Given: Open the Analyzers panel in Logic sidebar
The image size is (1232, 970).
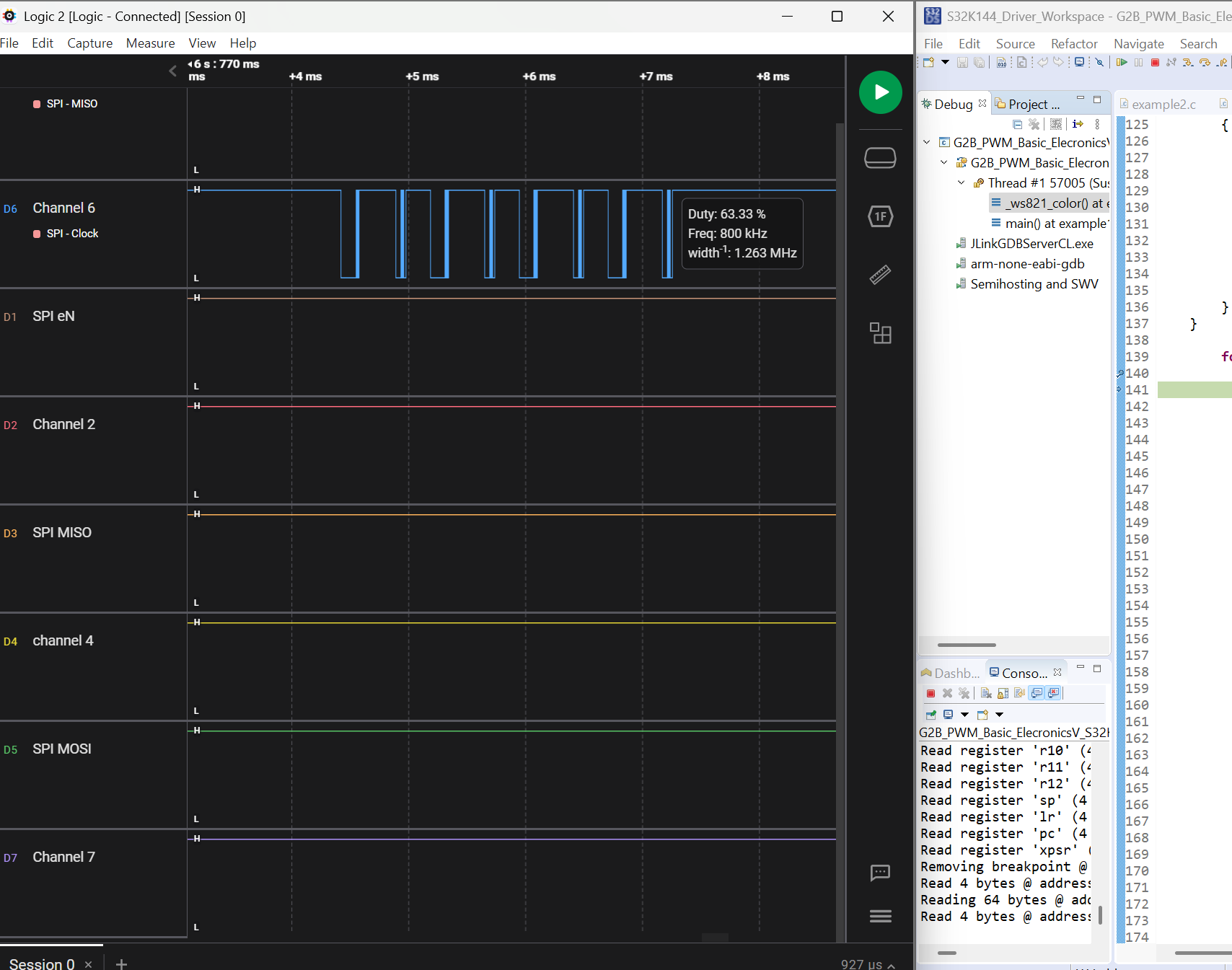Looking at the screenshot, I should point(880,216).
